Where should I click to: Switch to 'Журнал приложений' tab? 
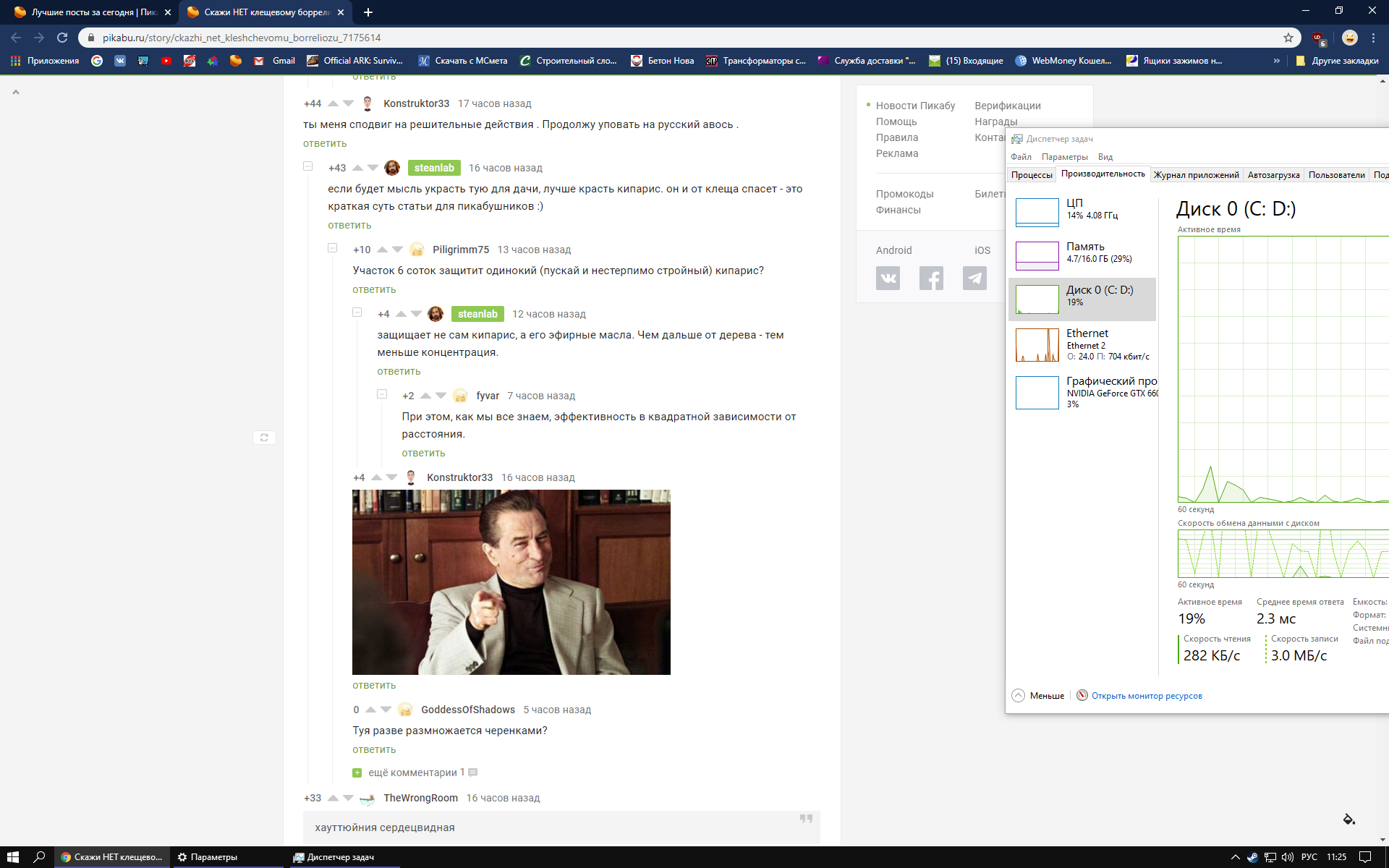[x=1197, y=175]
